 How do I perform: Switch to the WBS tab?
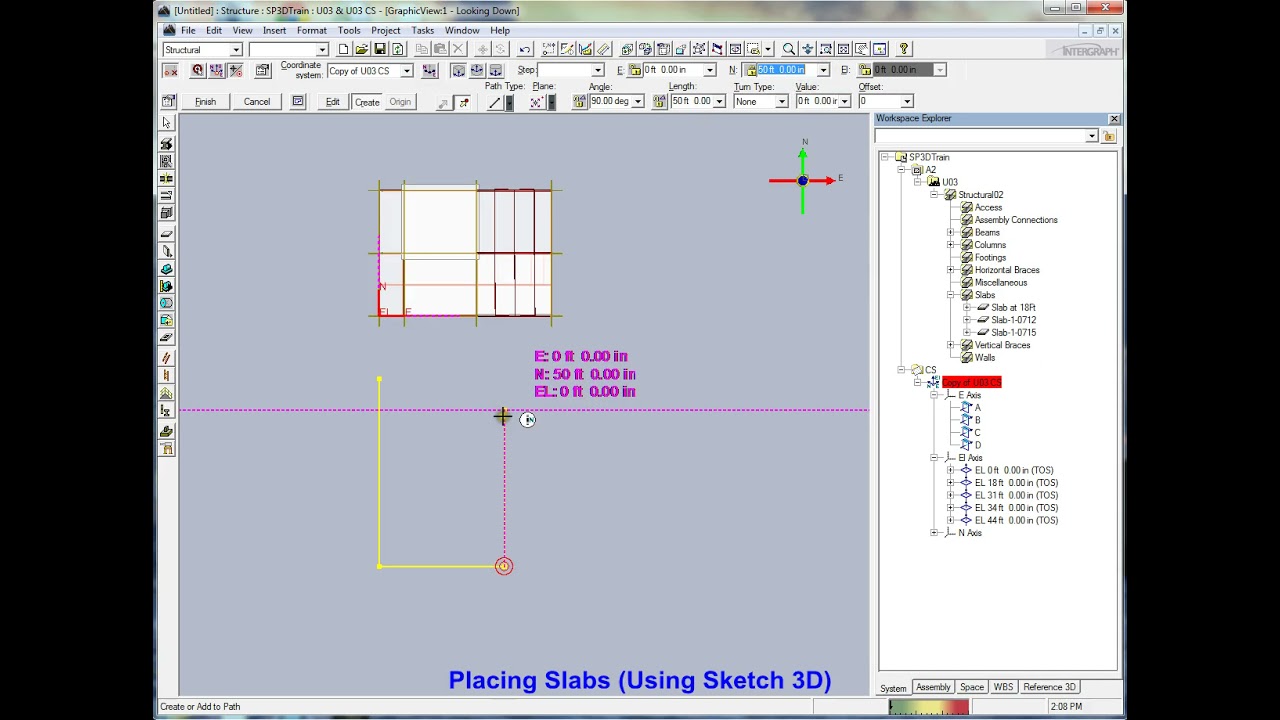1003,687
